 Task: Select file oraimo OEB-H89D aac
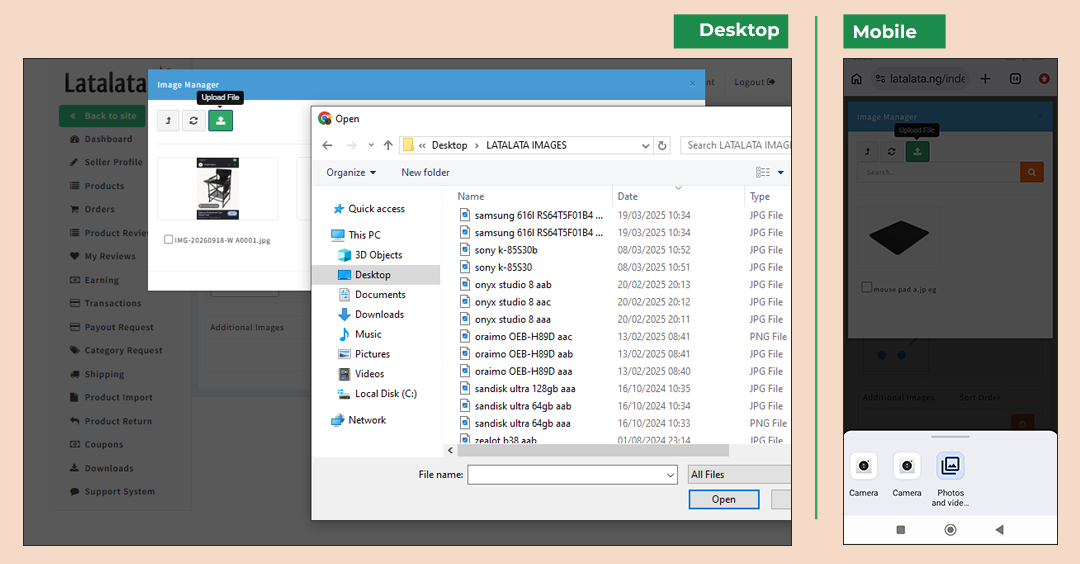coord(523,337)
